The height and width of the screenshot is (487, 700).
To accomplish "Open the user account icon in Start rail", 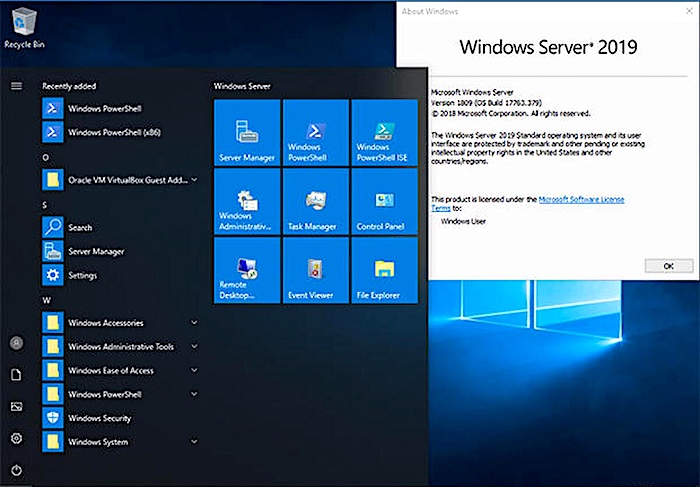I will pos(17,343).
